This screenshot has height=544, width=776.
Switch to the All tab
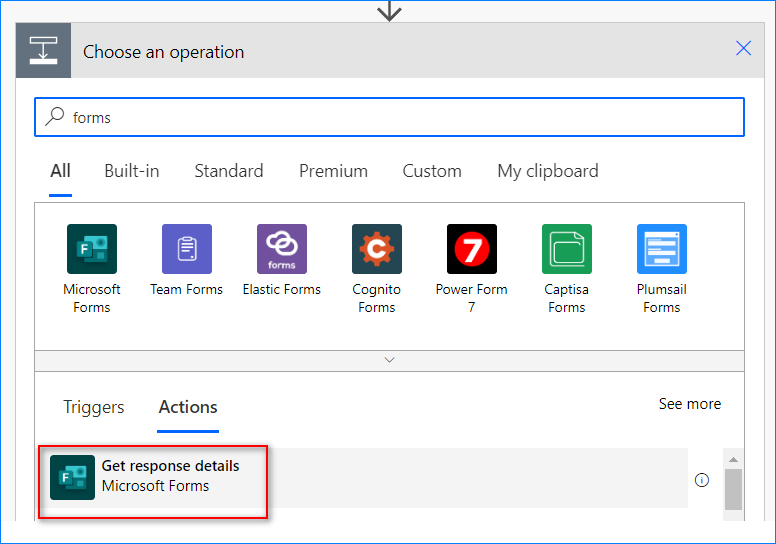pos(60,171)
